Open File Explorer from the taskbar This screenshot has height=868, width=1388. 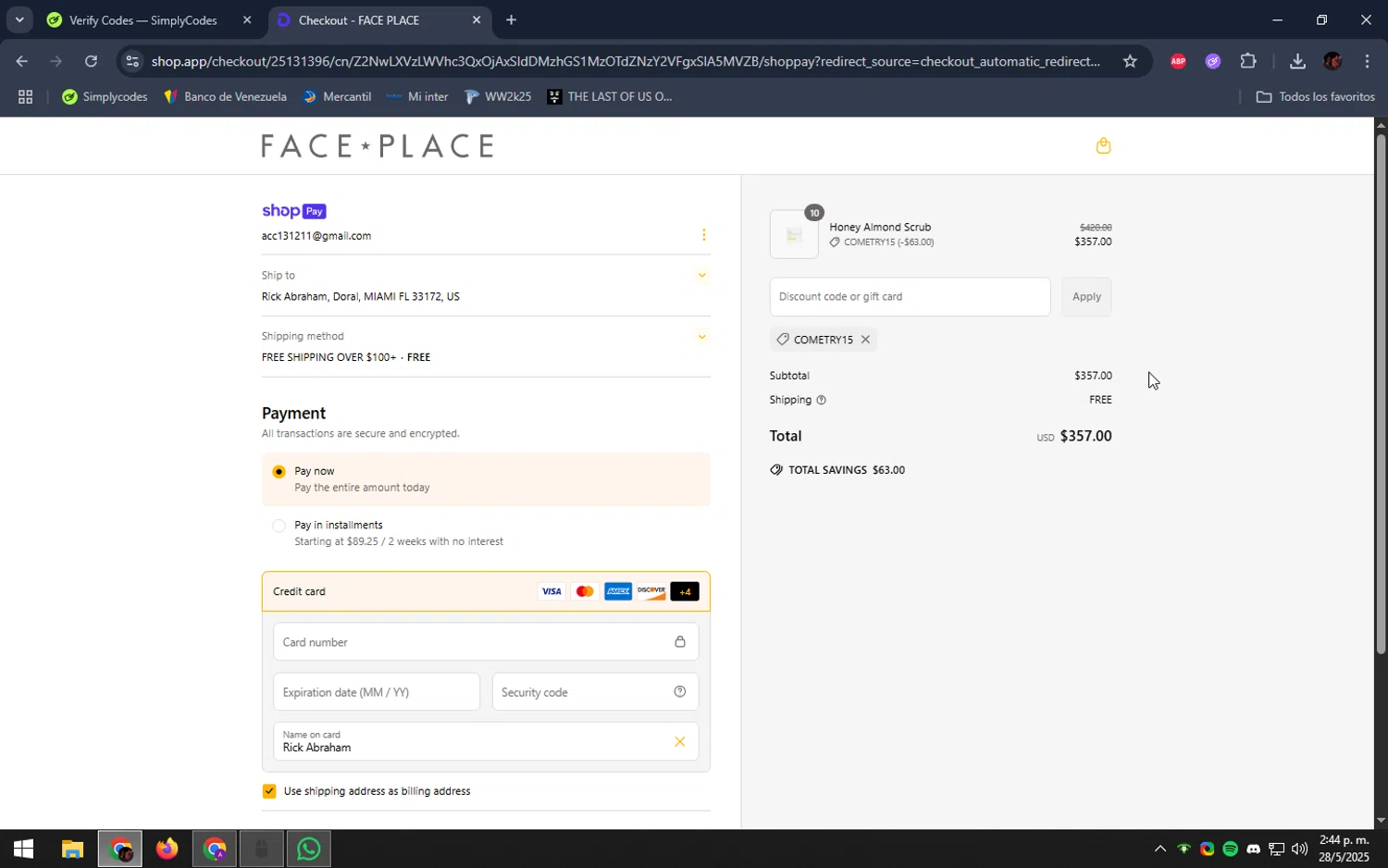(x=72, y=849)
